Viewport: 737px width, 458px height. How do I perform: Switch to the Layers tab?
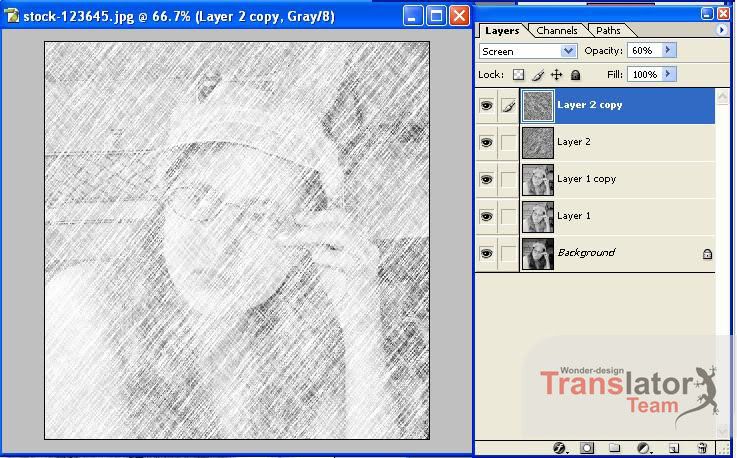(x=502, y=31)
